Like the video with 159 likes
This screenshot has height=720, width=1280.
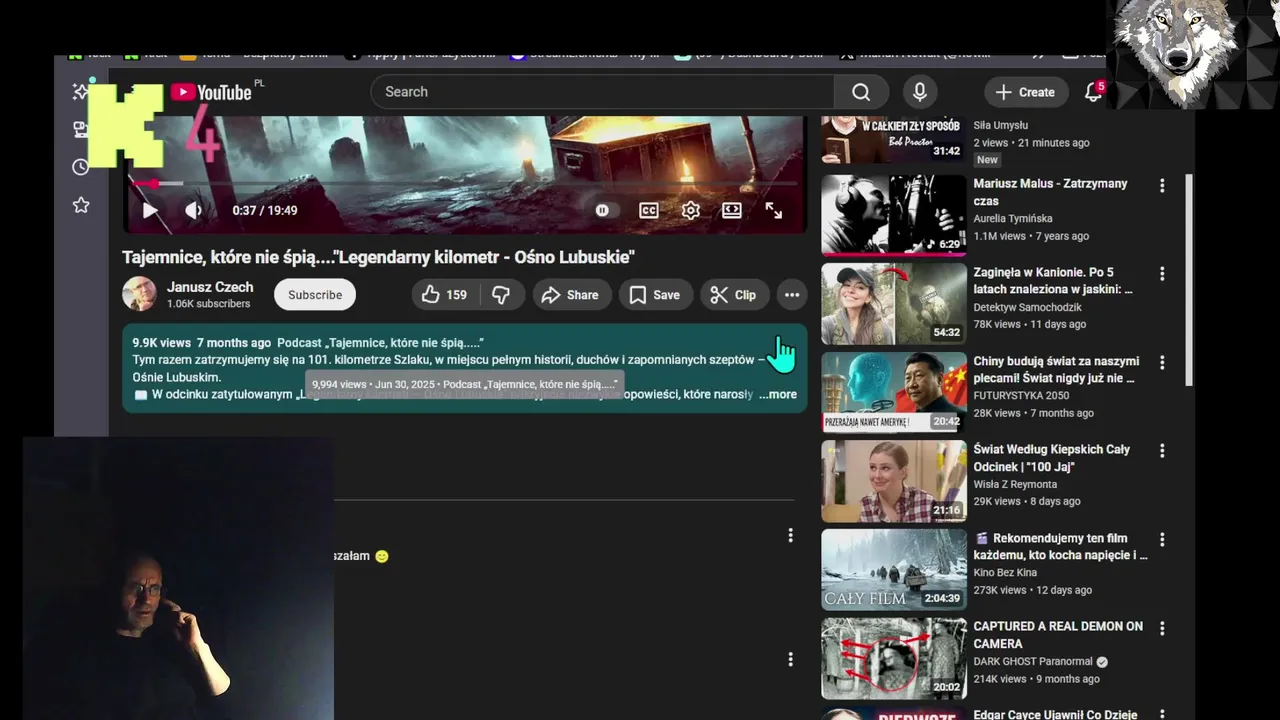coord(444,295)
